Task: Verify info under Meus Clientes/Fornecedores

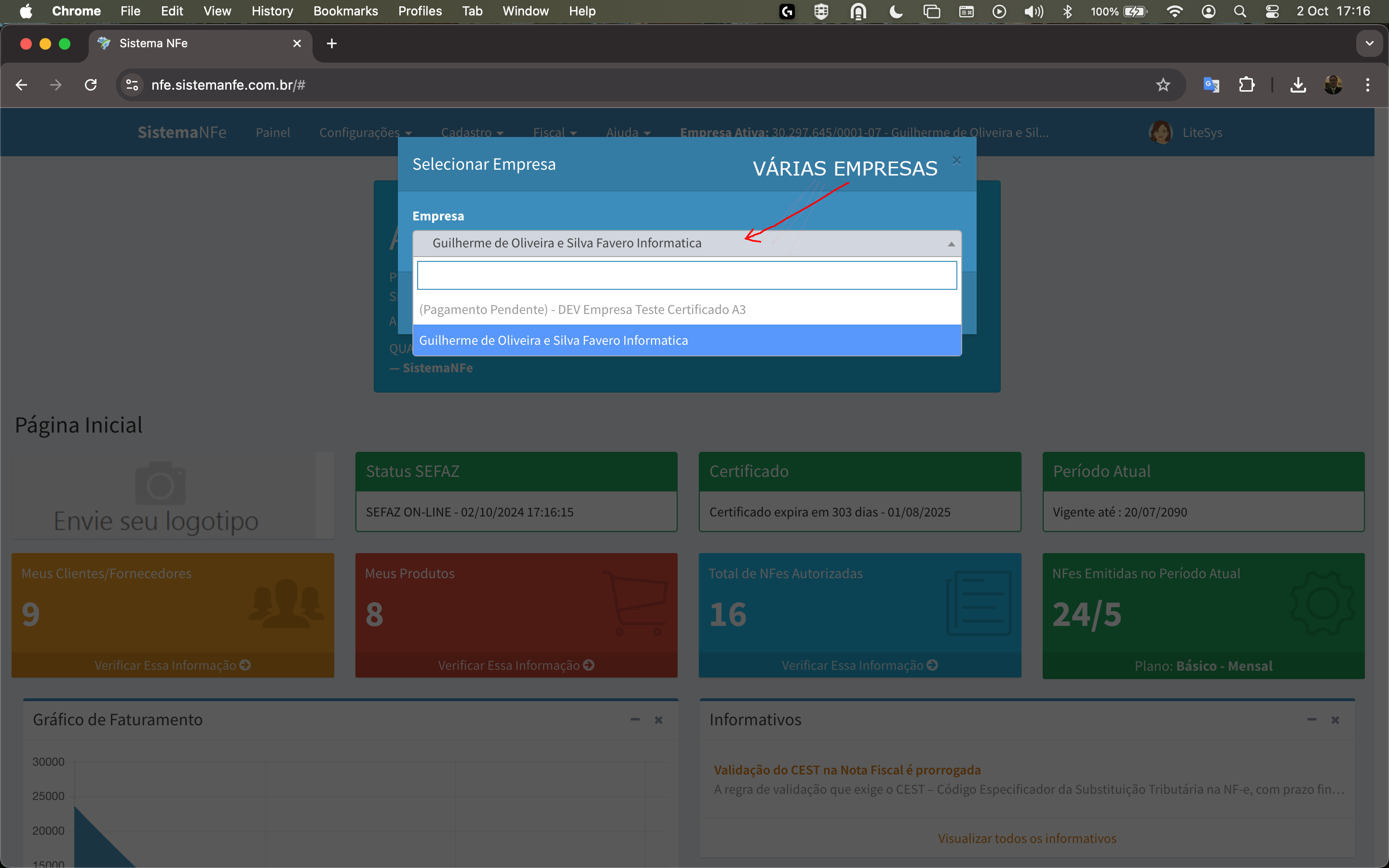Action: [x=172, y=665]
